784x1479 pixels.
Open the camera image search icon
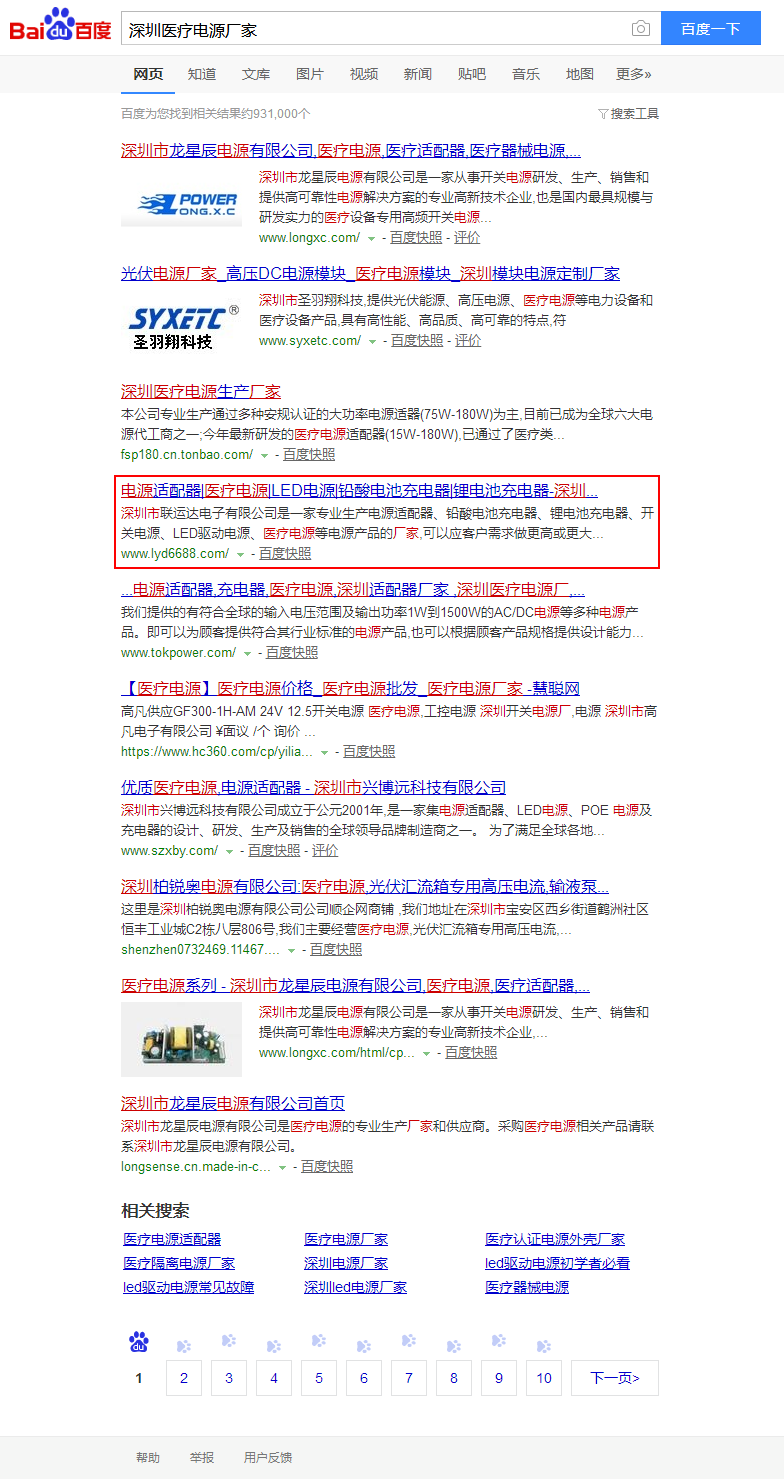coord(641,29)
